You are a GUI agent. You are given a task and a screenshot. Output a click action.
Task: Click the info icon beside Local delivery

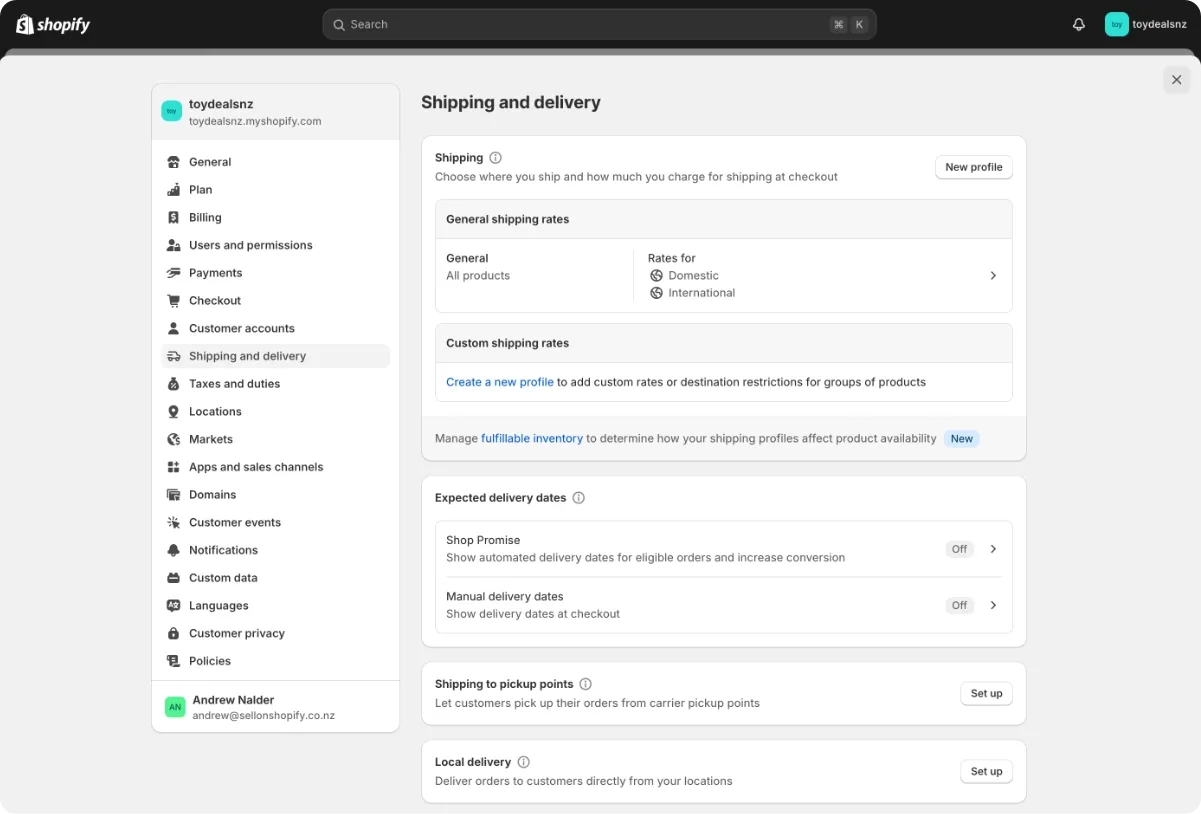(x=523, y=762)
